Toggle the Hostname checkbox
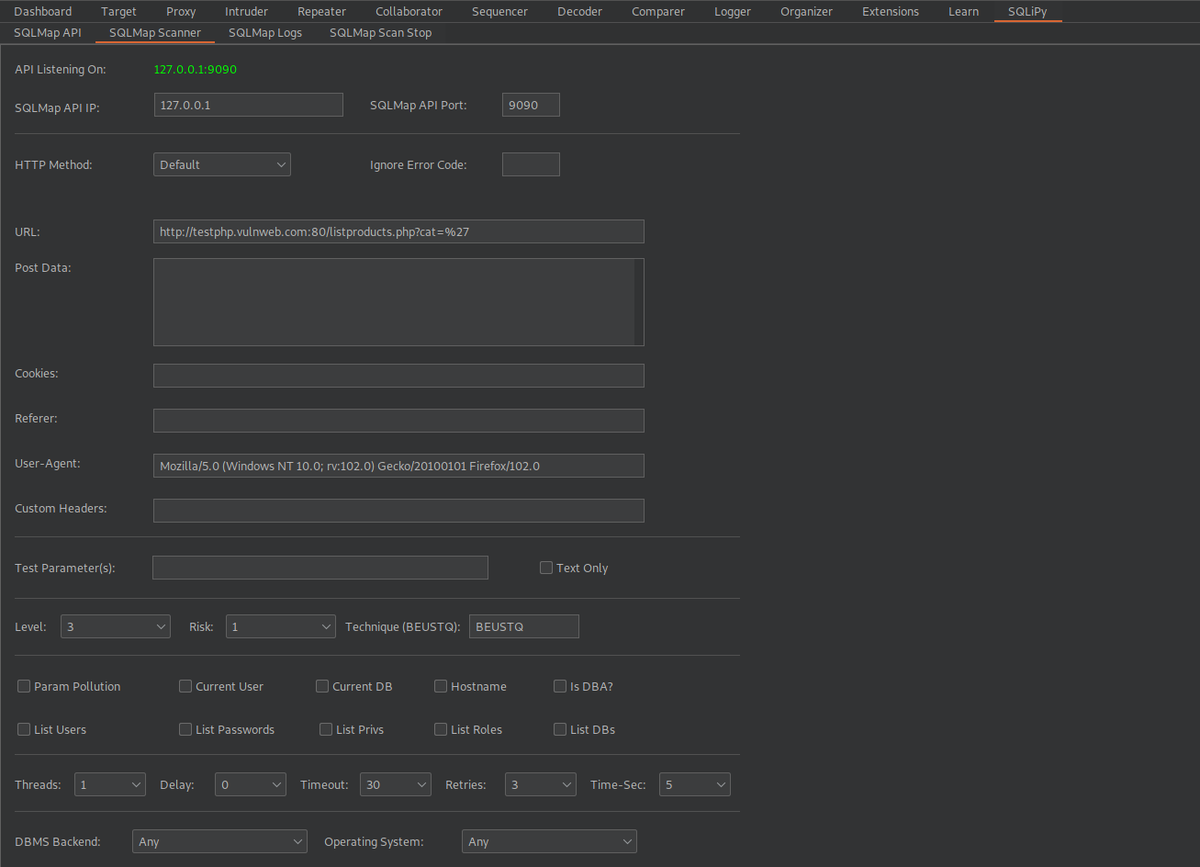Screen dimensions: 1200x867 tap(441, 687)
